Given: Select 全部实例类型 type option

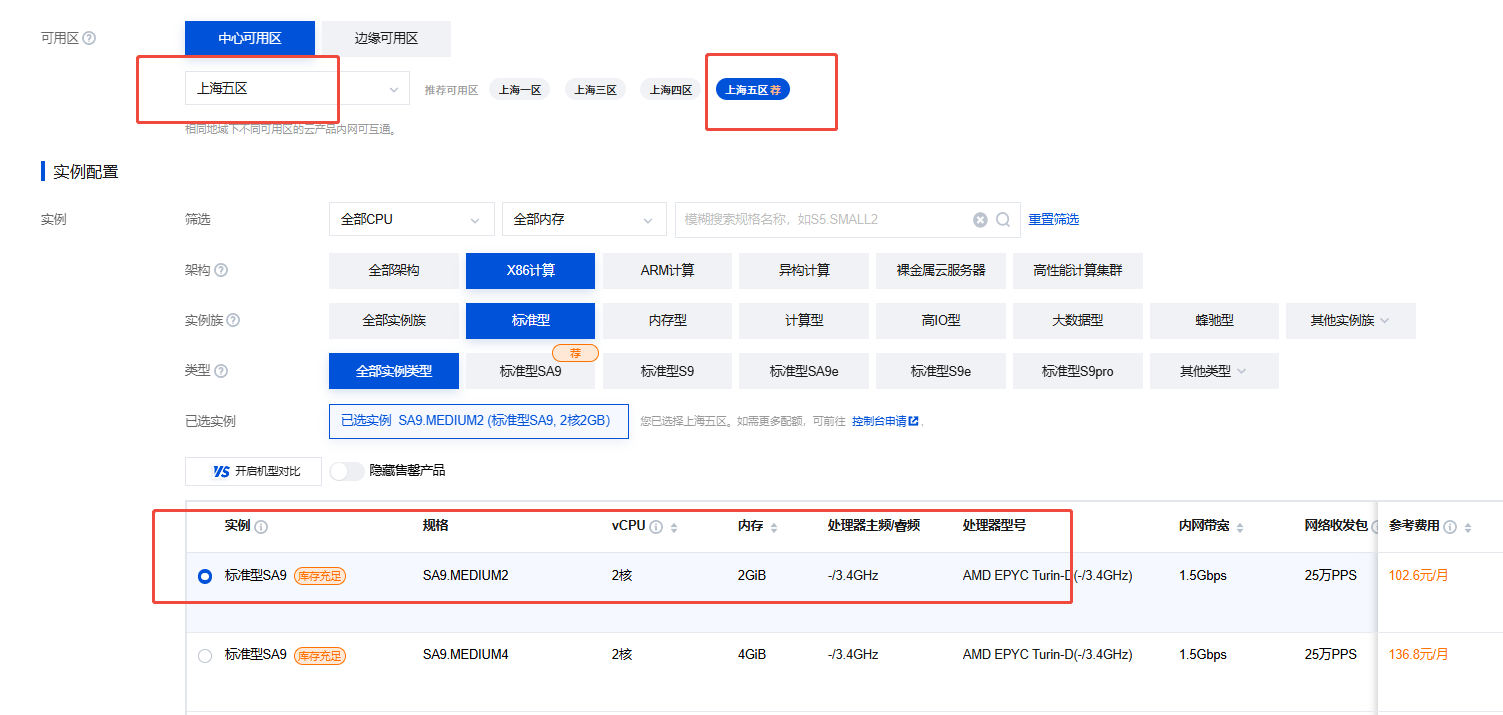Looking at the screenshot, I should pyautogui.click(x=394, y=371).
